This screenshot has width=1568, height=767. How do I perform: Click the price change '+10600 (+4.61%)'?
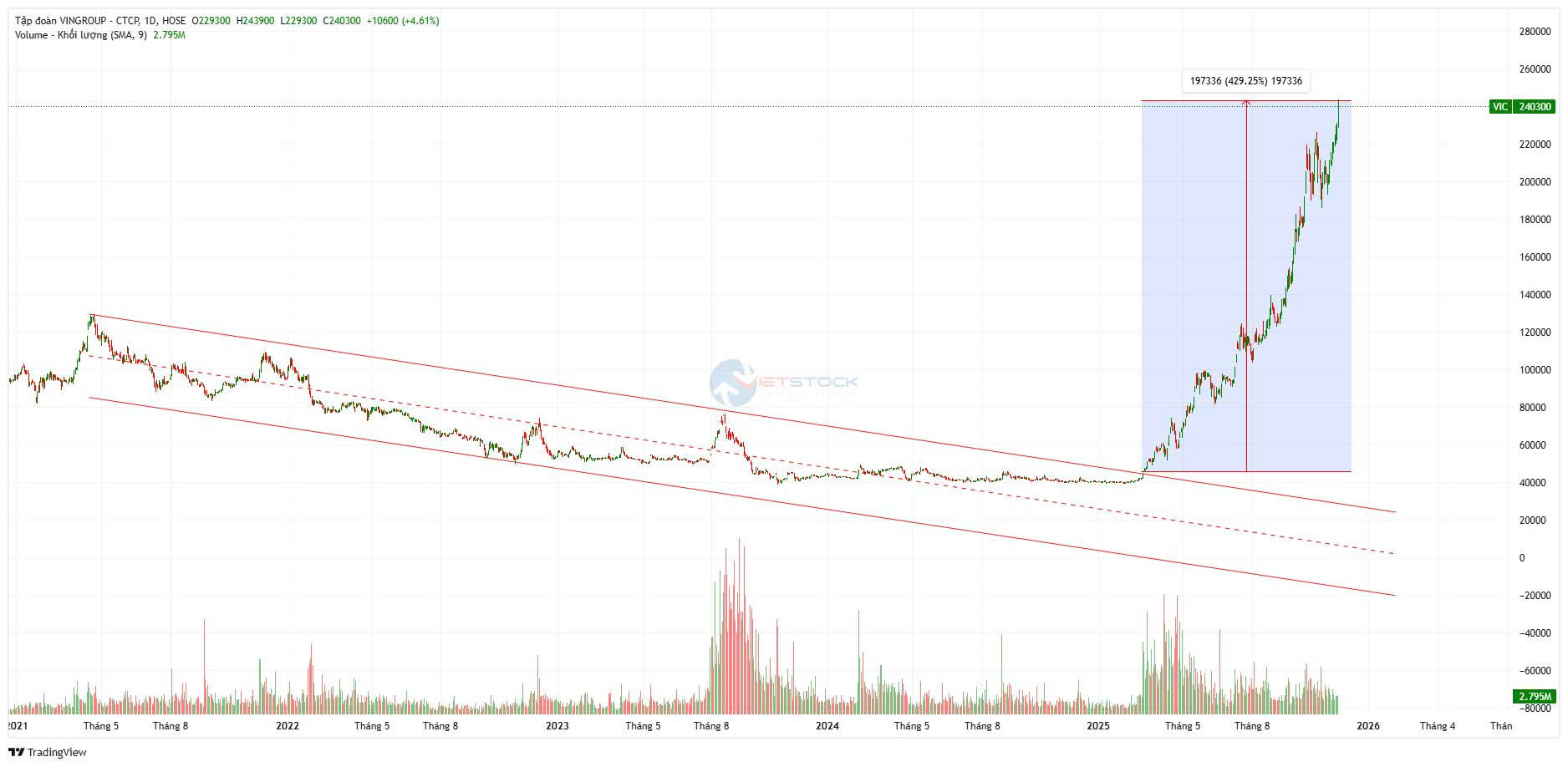click(403, 21)
